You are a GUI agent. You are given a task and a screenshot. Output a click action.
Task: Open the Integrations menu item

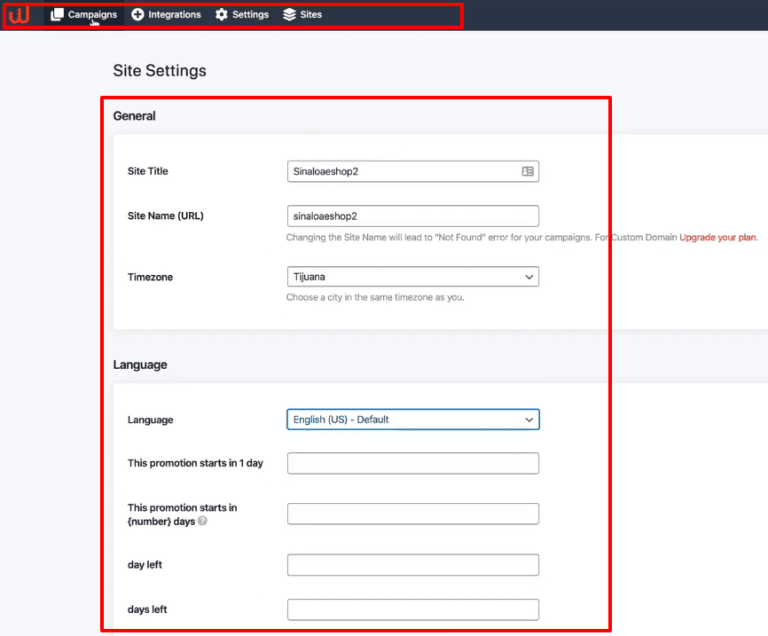coord(166,15)
